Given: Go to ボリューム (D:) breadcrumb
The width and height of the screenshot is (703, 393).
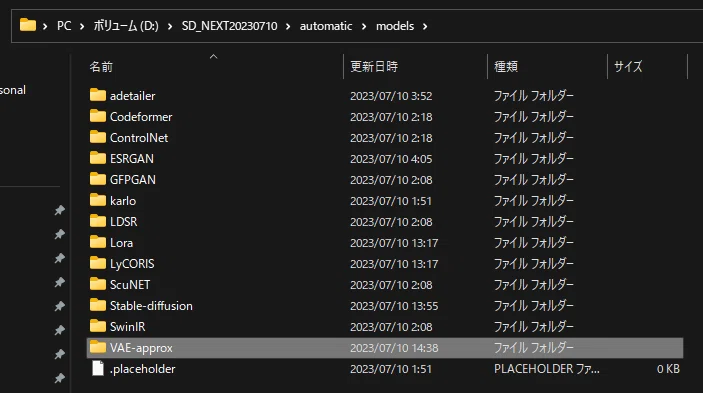Looking at the screenshot, I should tap(126, 26).
